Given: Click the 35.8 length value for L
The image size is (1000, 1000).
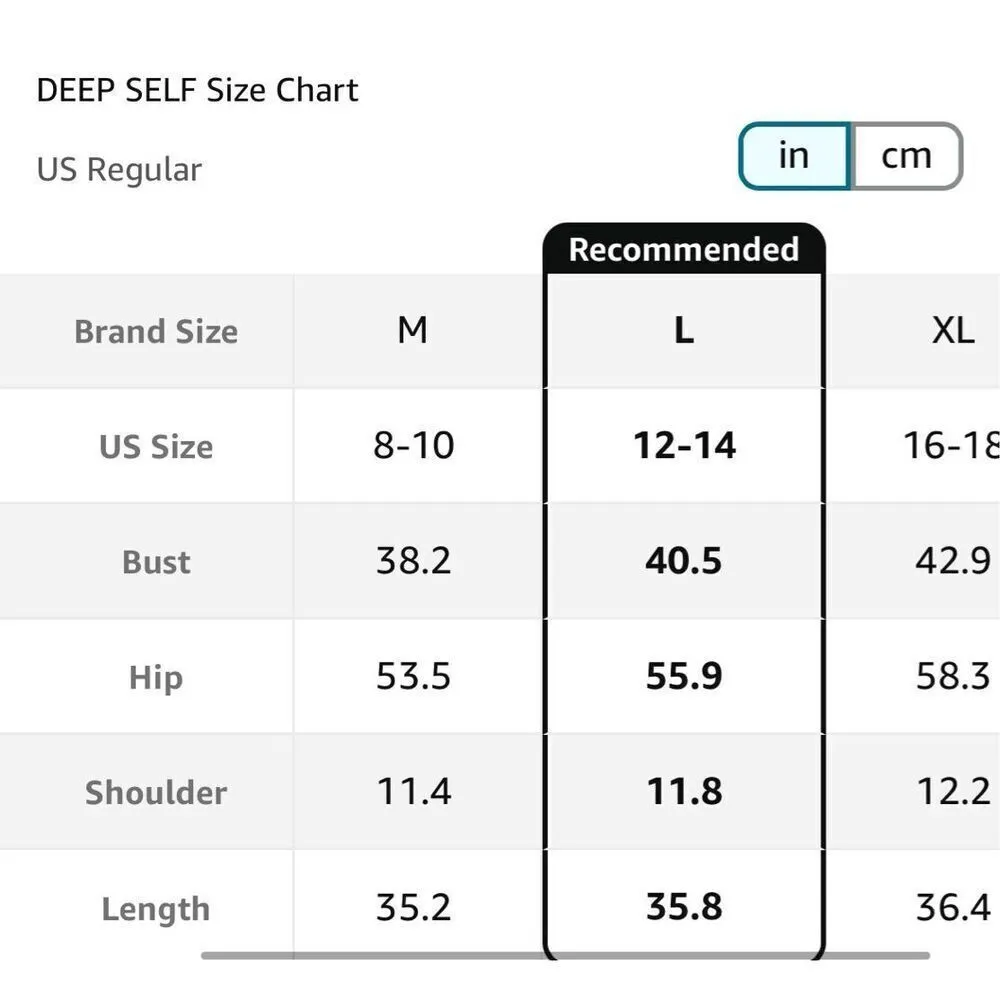Looking at the screenshot, I should [684, 908].
